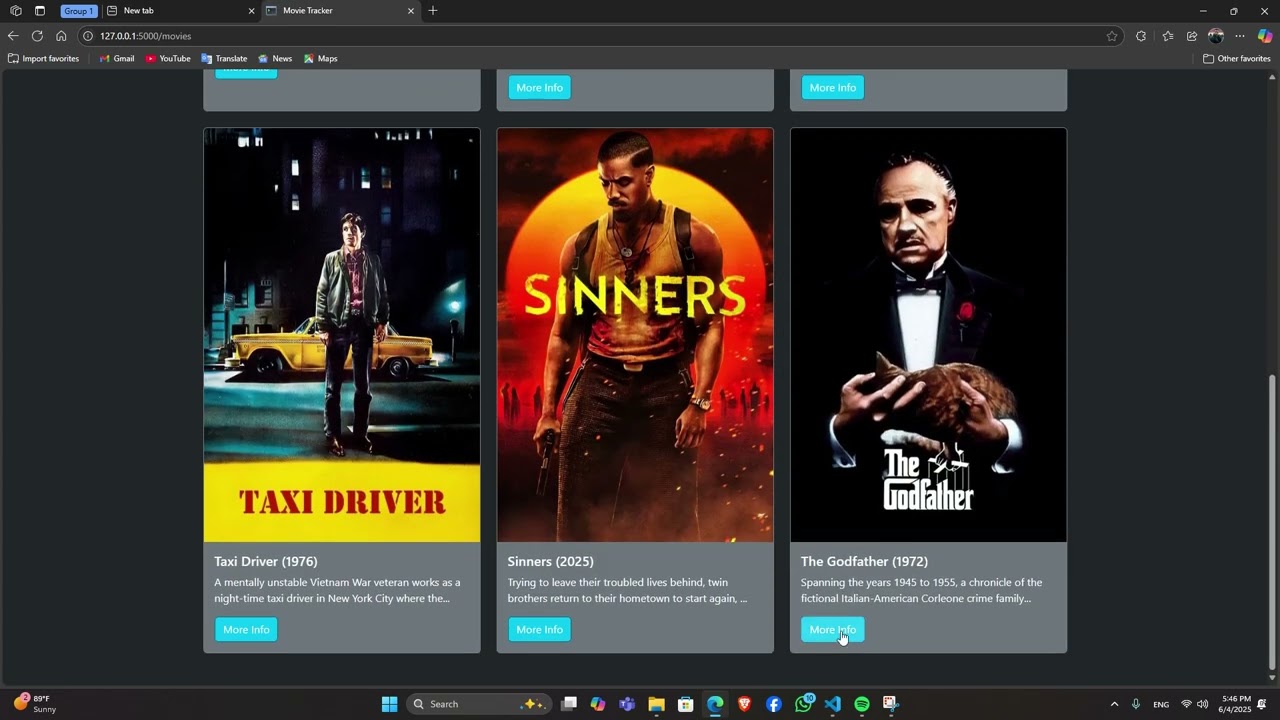This screenshot has width=1280, height=720.
Task: Click the microphone tray icon
Action: point(1136,704)
